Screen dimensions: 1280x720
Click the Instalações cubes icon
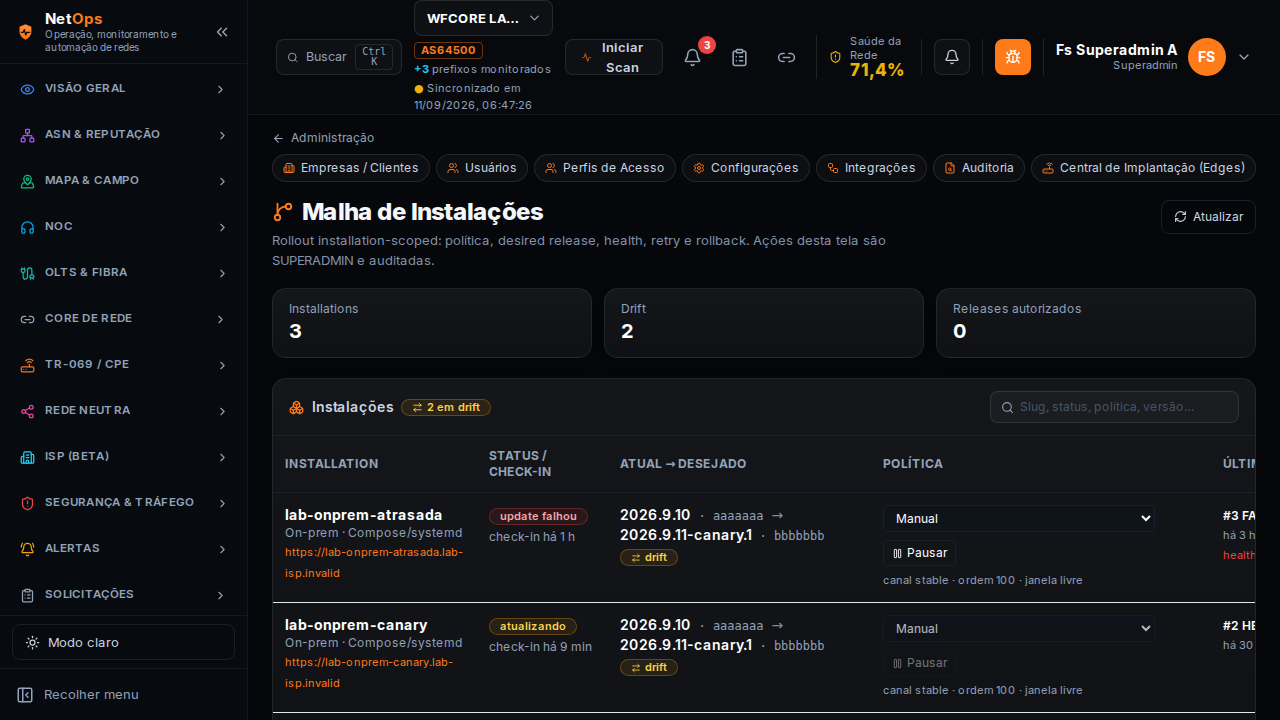(x=296, y=407)
